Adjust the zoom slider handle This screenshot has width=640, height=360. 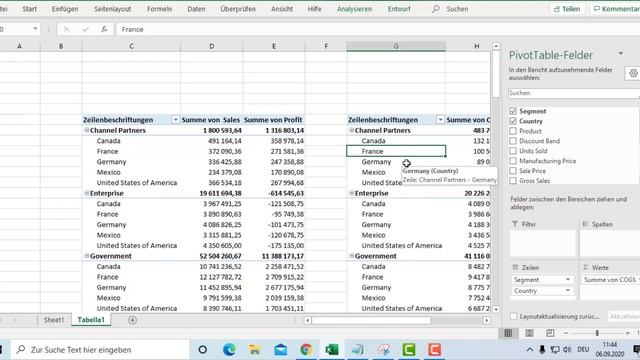[597, 333]
